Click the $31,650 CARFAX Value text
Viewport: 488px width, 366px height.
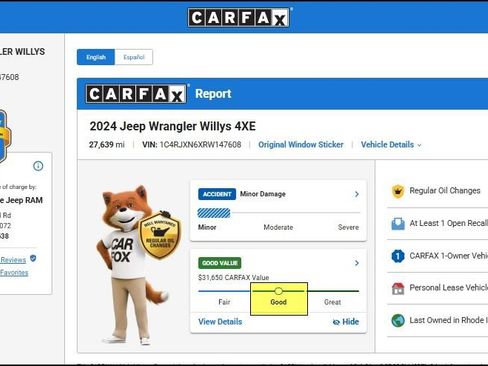(x=233, y=277)
